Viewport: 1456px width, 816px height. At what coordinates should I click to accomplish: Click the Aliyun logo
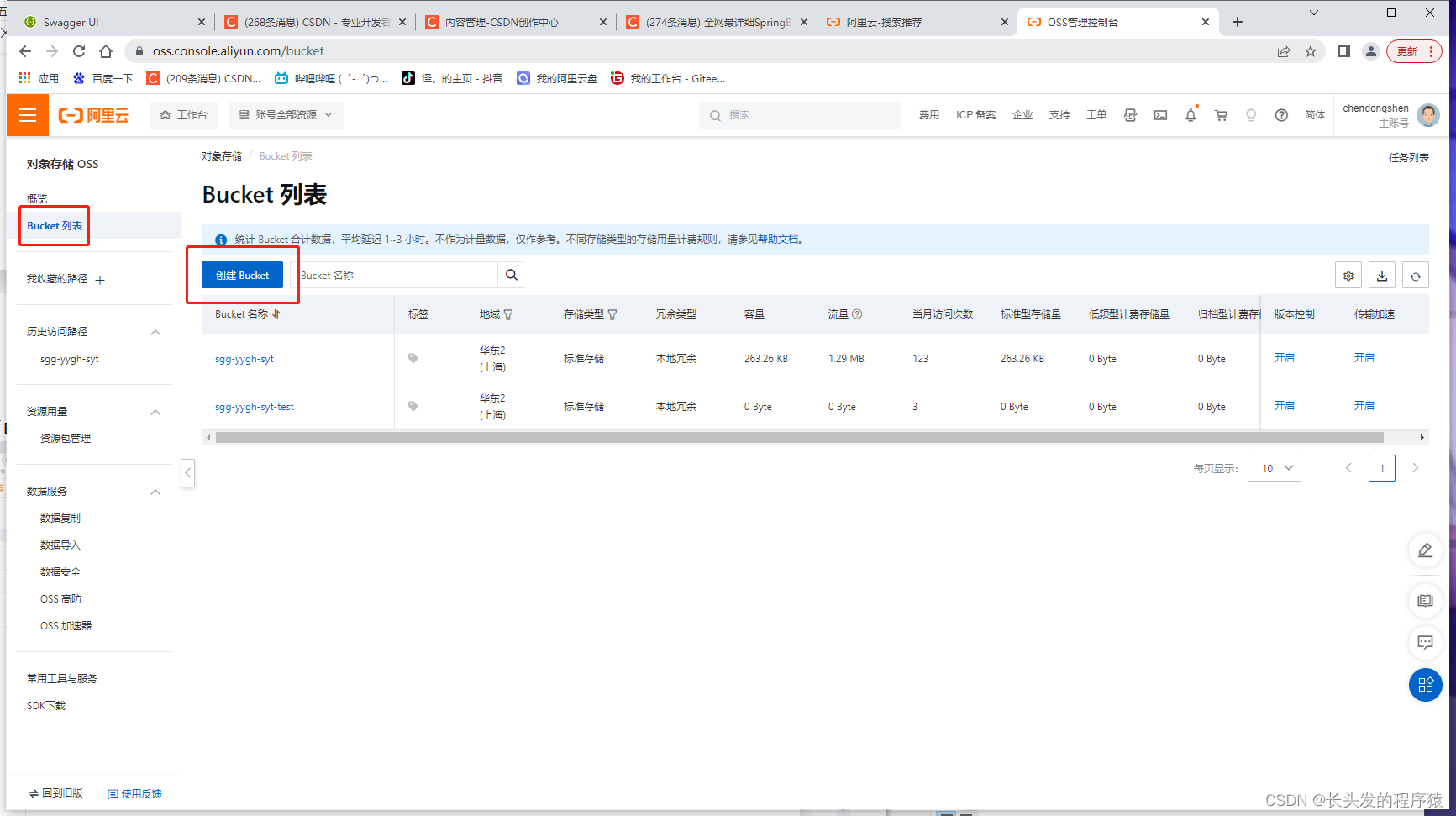pyautogui.click(x=93, y=115)
